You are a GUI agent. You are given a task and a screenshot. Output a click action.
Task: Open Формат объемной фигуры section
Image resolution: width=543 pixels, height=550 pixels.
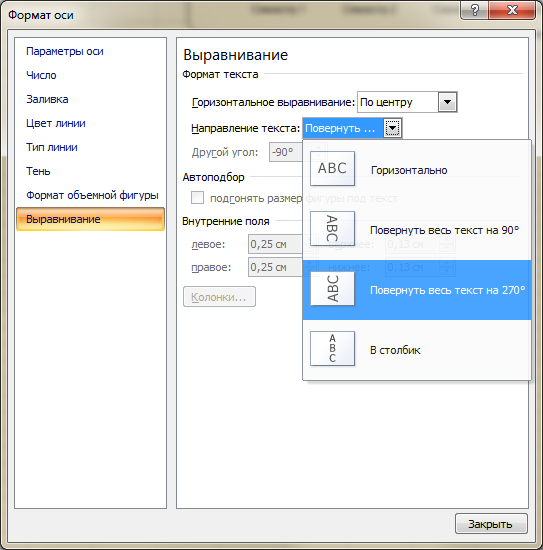92,195
